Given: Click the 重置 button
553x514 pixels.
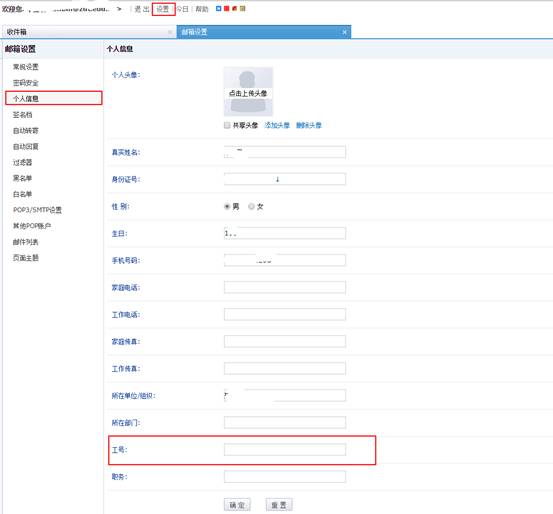Looking at the screenshot, I should [279, 505].
